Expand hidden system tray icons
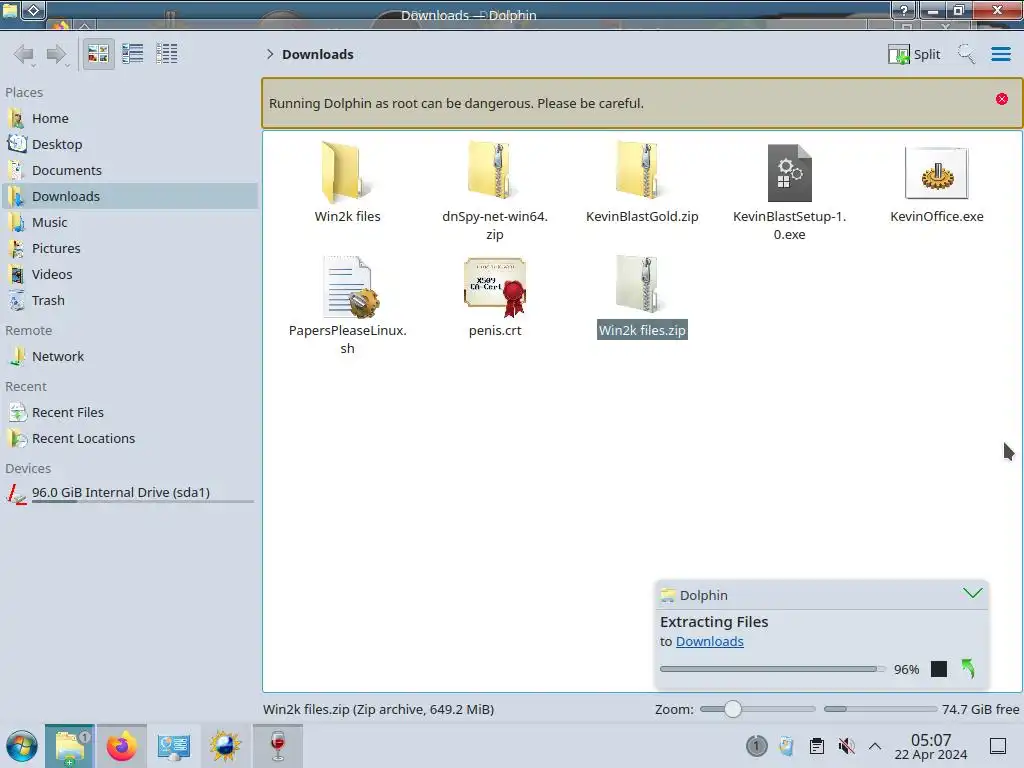The width and height of the screenshot is (1024, 768). 875,746
